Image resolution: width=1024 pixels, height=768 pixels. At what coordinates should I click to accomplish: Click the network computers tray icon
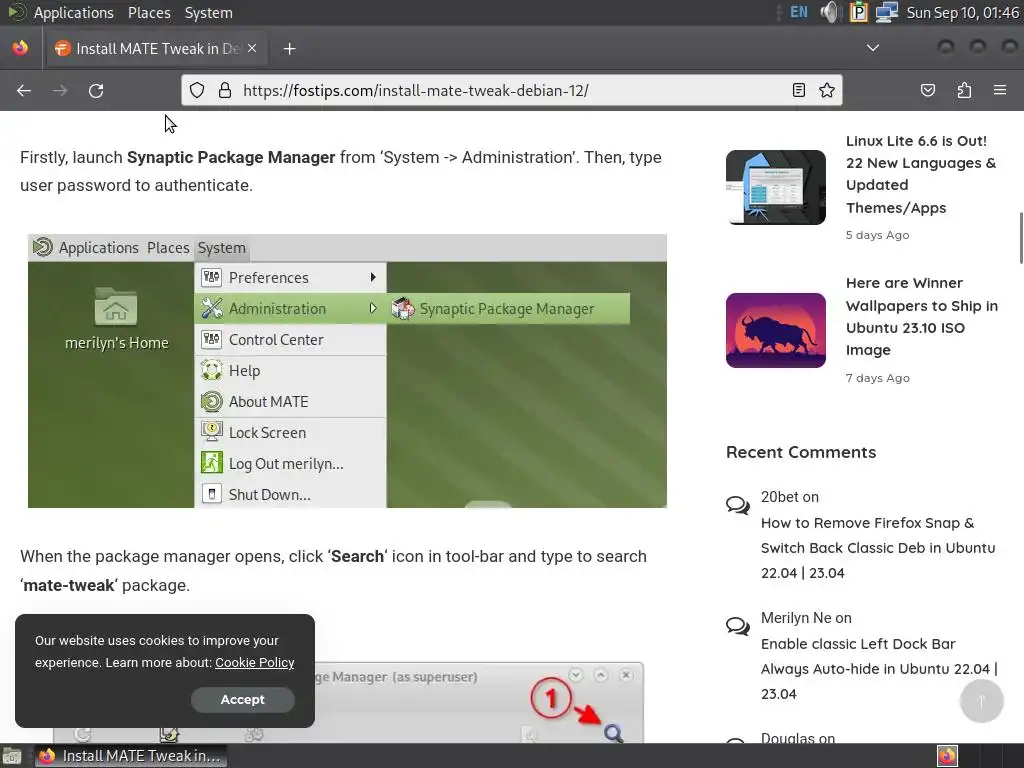click(x=887, y=12)
